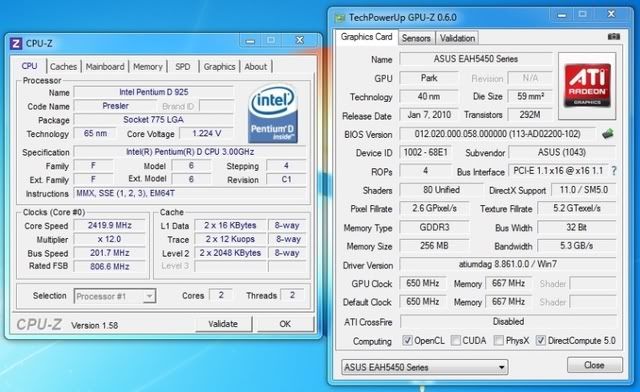Click the ATI Radeon logo
This screenshot has height=392, width=640.
click(587, 85)
